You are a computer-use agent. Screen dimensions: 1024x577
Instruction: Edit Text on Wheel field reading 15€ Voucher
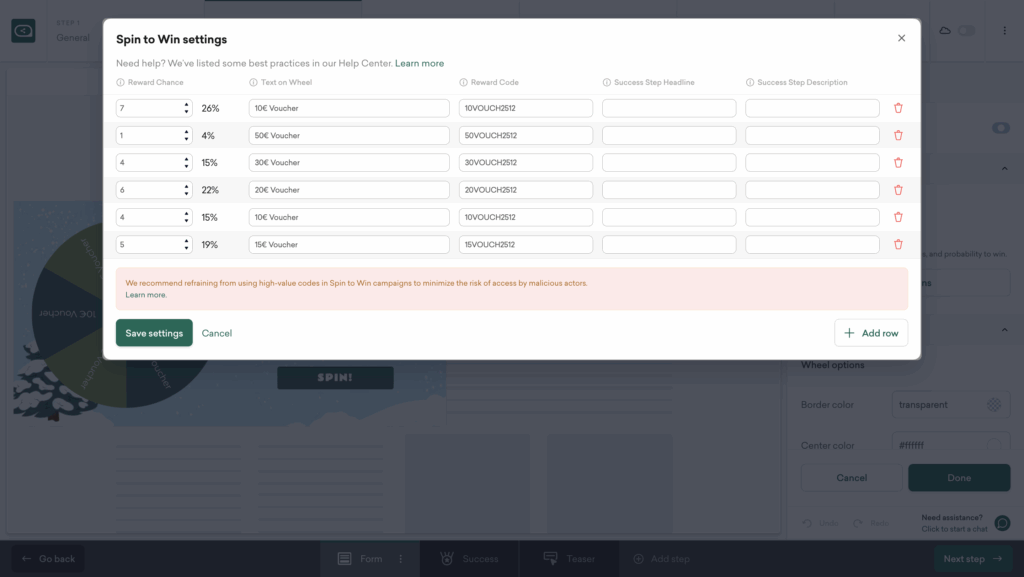coord(349,244)
